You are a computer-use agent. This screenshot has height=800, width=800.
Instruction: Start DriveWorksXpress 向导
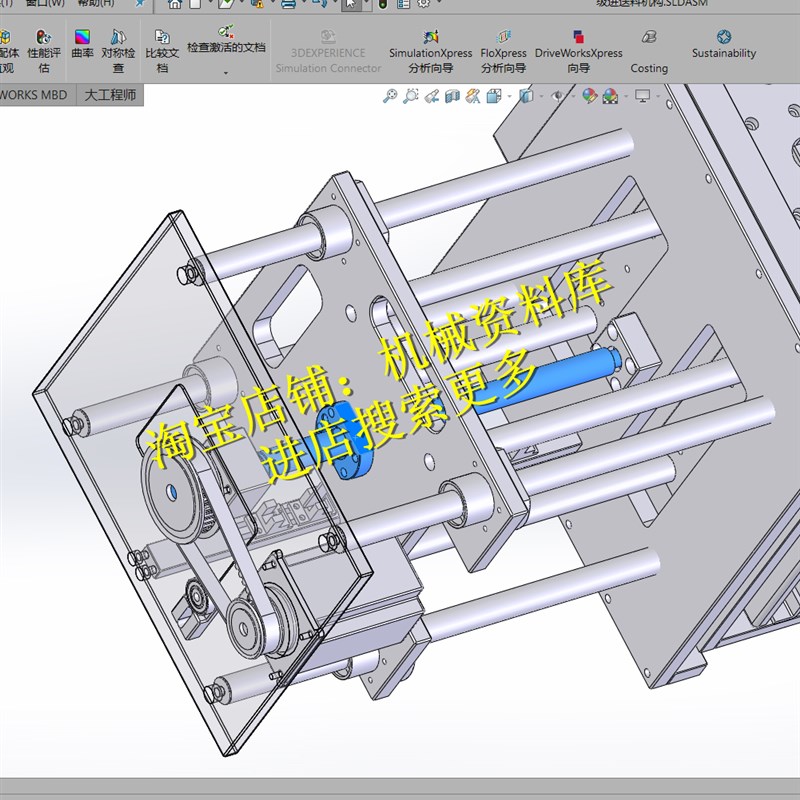point(579,51)
